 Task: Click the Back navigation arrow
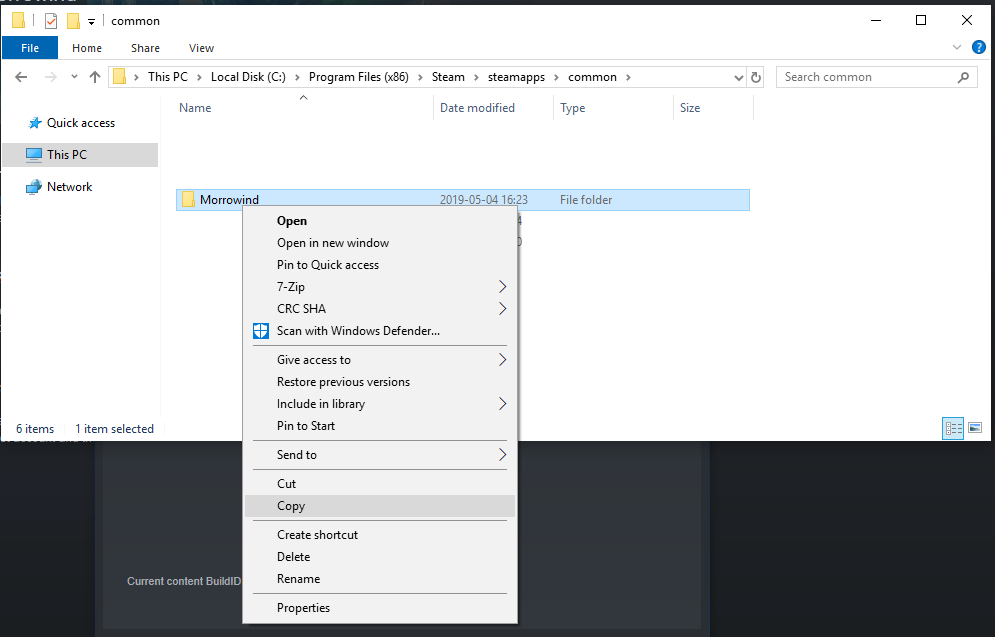pyautogui.click(x=21, y=77)
